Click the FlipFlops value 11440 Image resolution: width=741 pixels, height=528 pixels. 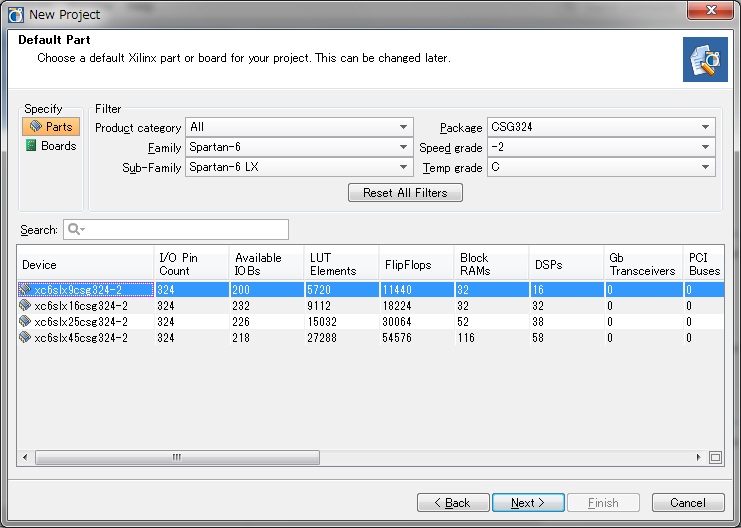(397, 289)
